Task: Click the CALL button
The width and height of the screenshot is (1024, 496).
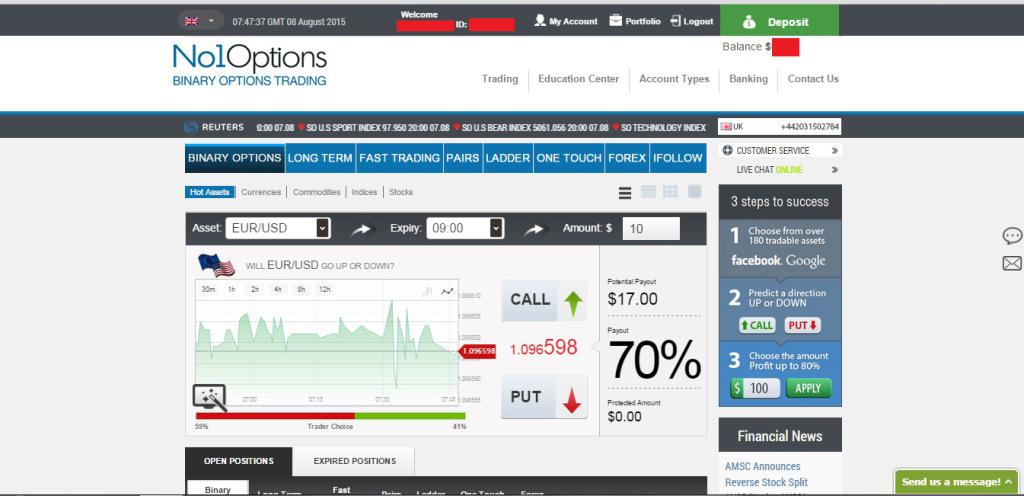Action: coord(544,300)
